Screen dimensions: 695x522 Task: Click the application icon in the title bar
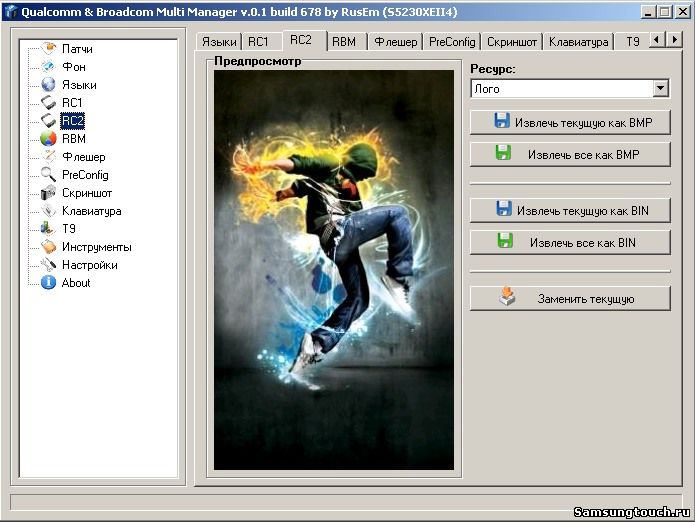(10, 11)
